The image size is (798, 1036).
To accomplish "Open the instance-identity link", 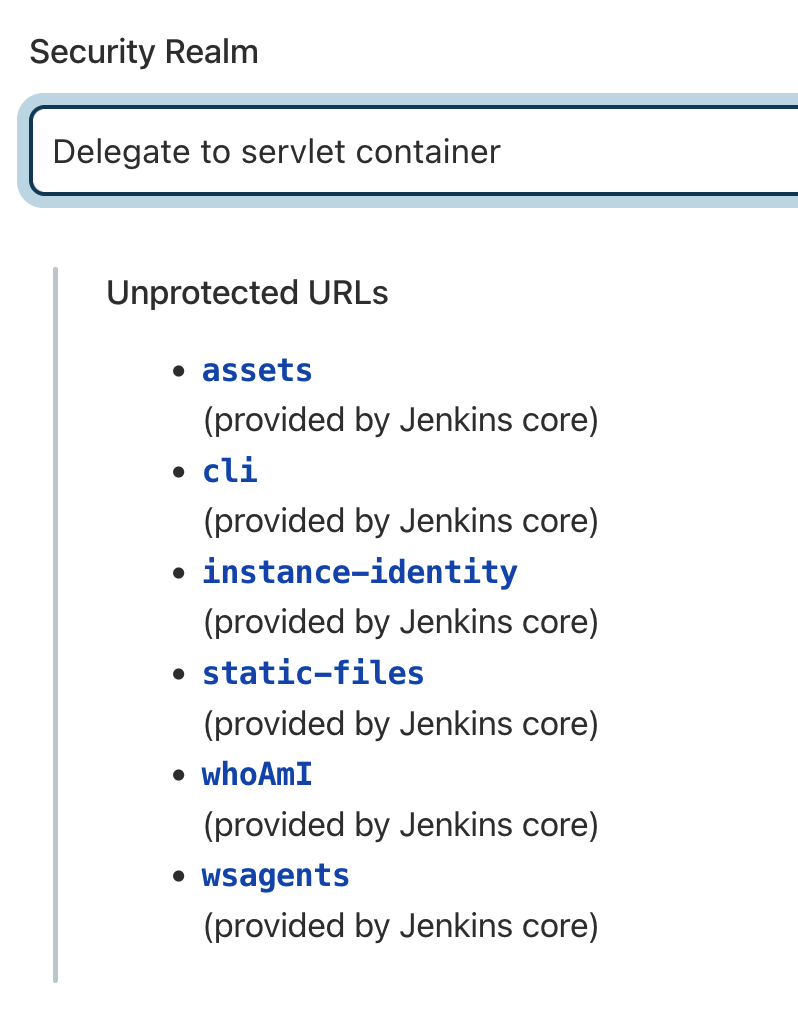I will [x=360, y=572].
